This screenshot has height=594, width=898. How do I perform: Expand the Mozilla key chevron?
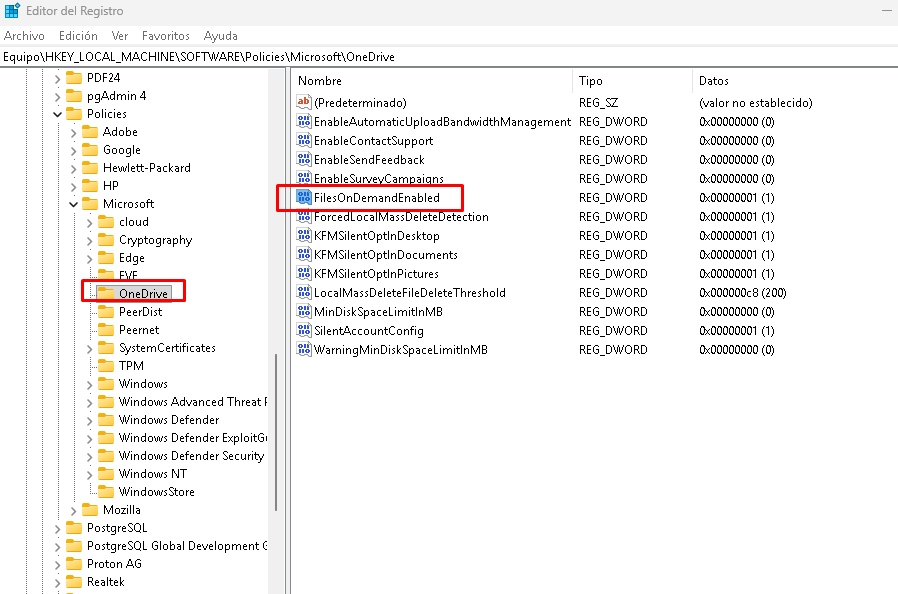coord(73,510)
